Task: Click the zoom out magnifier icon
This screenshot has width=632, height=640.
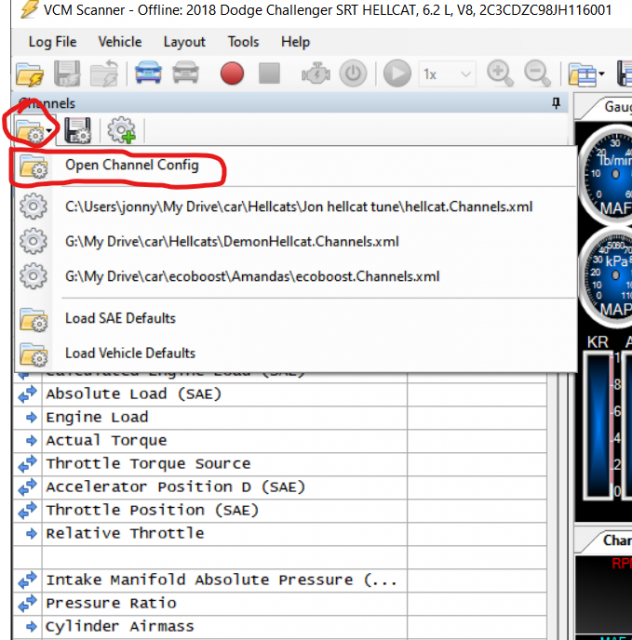Action: (537, 74)
